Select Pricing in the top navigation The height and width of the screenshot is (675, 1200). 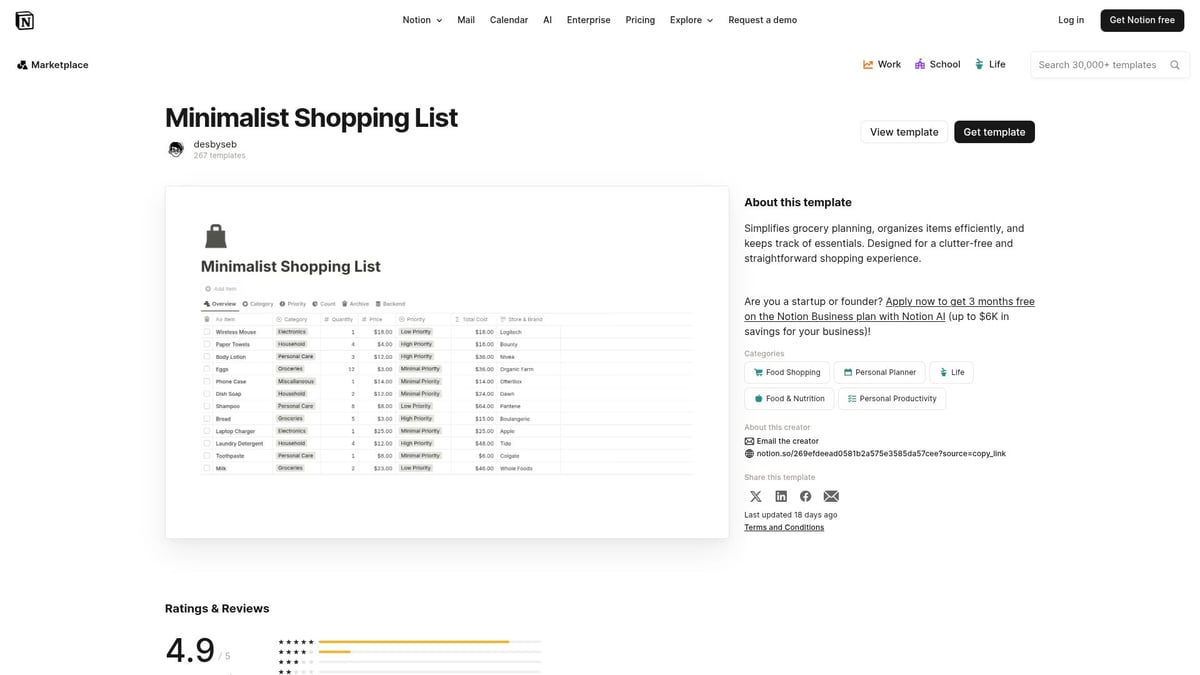pos(639,19)
